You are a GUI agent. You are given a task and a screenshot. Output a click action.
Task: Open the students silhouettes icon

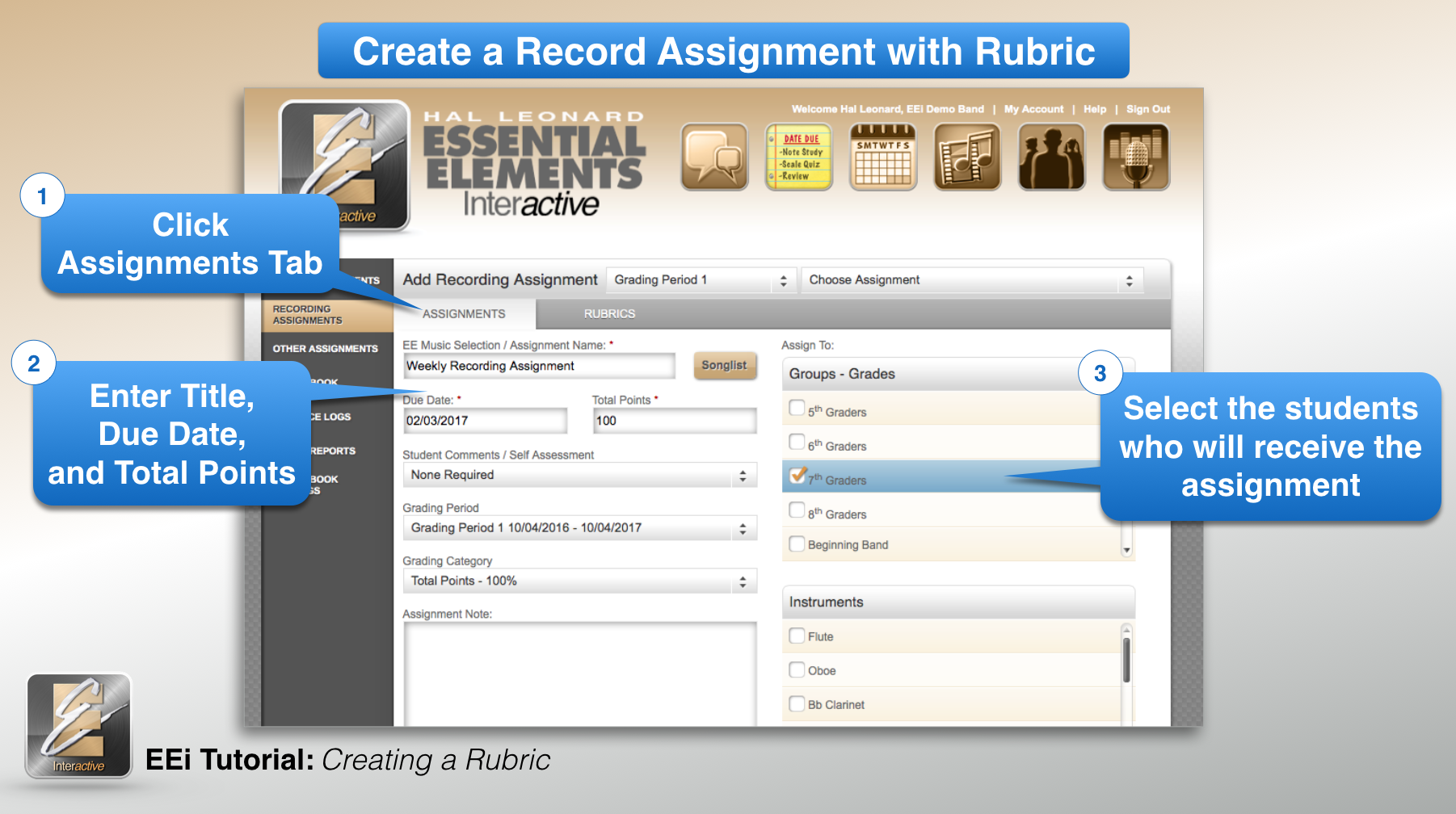coord(1051,157)
